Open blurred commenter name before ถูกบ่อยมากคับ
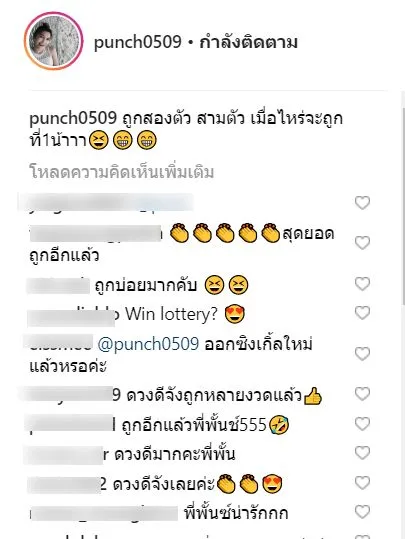The height and width of the screenshot is (539, 405). click(x=59, y=285)
